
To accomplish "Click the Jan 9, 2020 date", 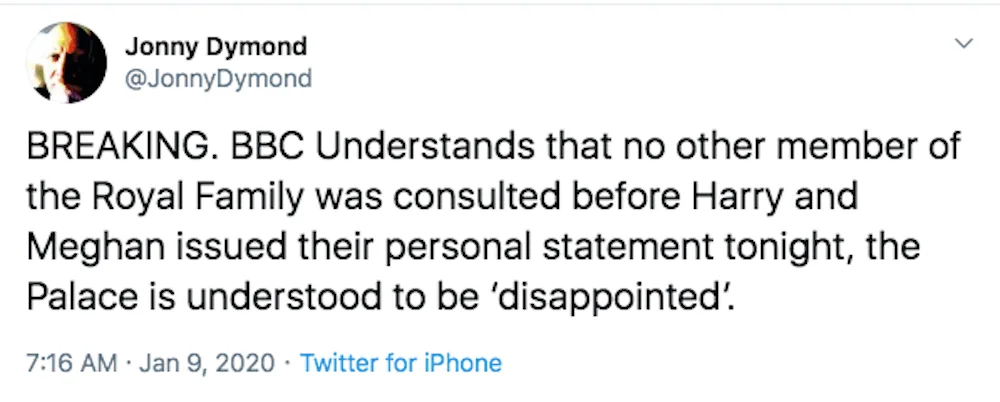I will click(x=207, y=364).
